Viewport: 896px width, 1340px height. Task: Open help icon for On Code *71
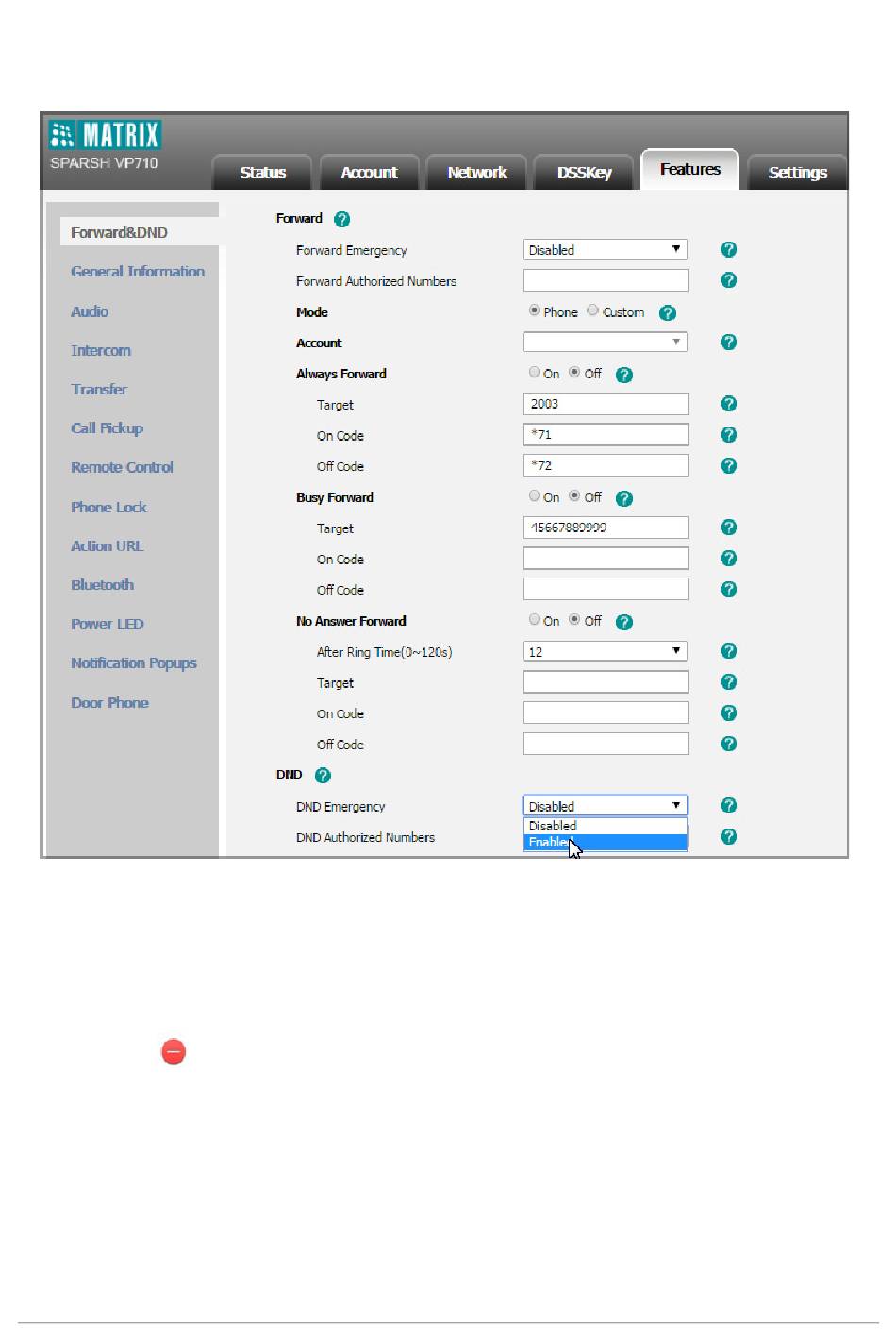click(728, 435)
